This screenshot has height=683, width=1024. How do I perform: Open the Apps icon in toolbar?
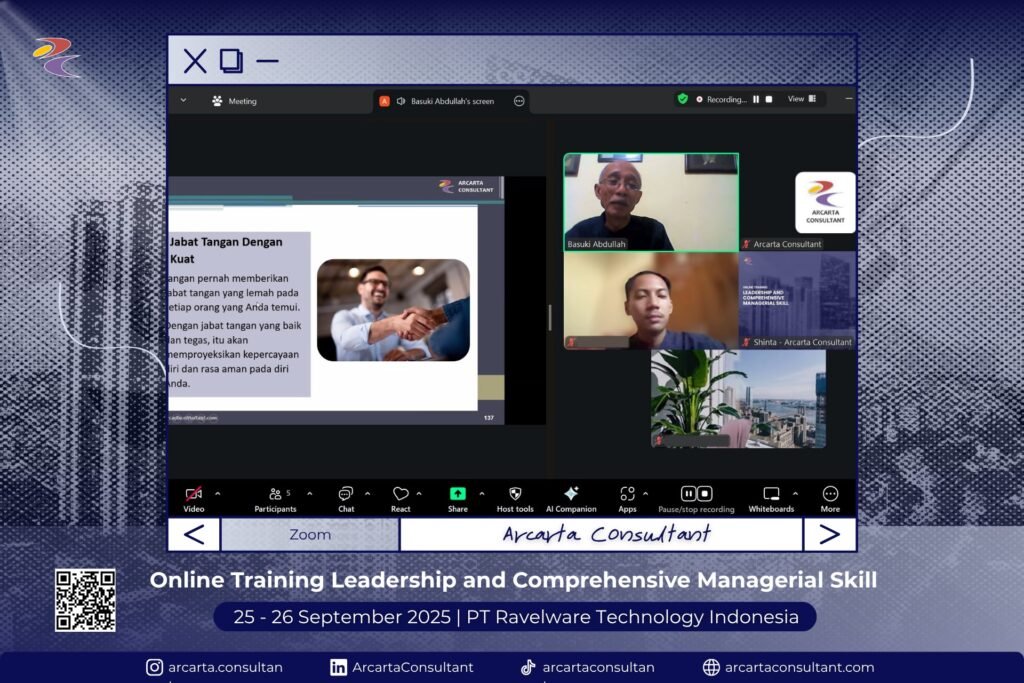[627, 494]
